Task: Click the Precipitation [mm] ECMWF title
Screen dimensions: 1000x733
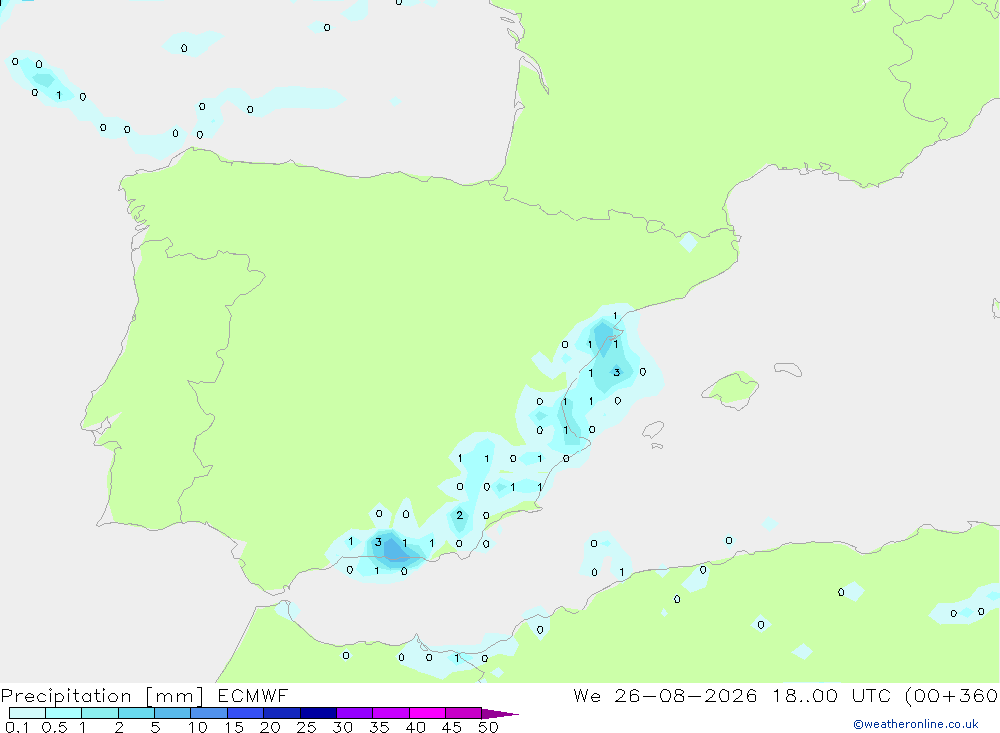Action: coord(144,696)
